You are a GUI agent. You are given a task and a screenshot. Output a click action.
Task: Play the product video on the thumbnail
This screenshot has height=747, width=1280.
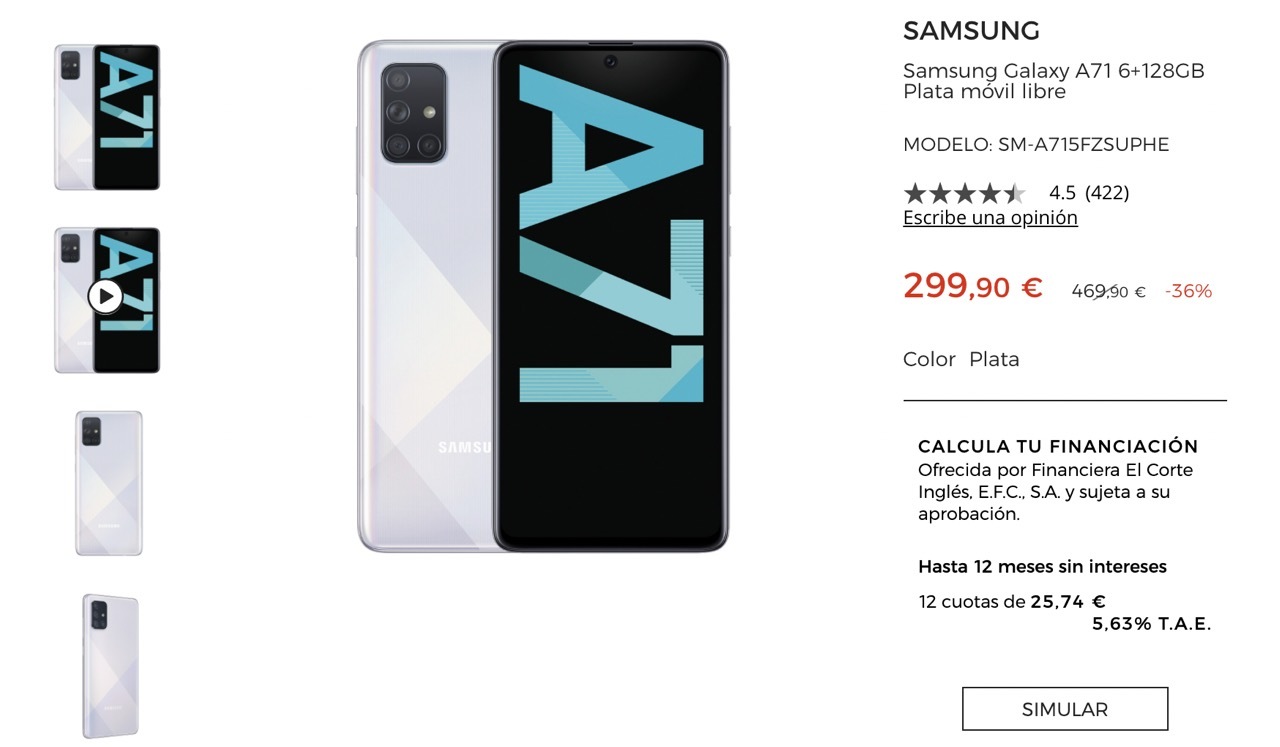(x=105, y=296)
